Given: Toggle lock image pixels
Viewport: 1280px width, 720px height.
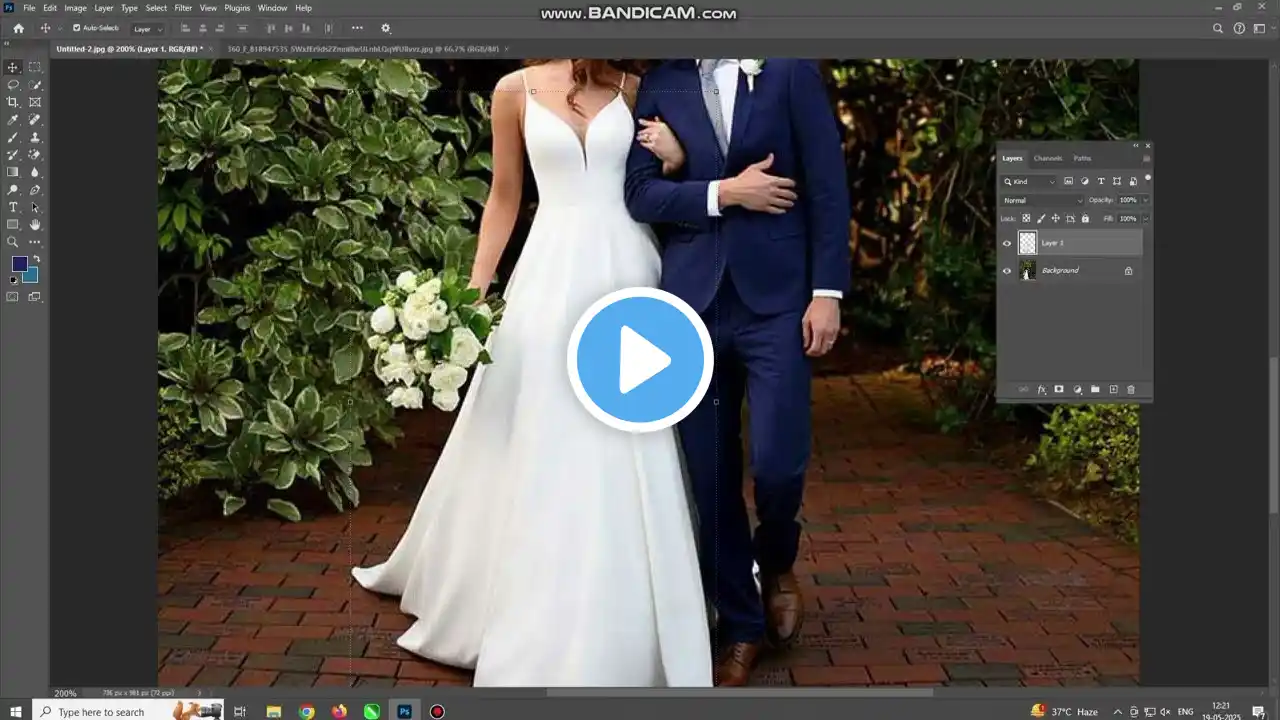Looking at the screenshot, I should pos(1041,218).
